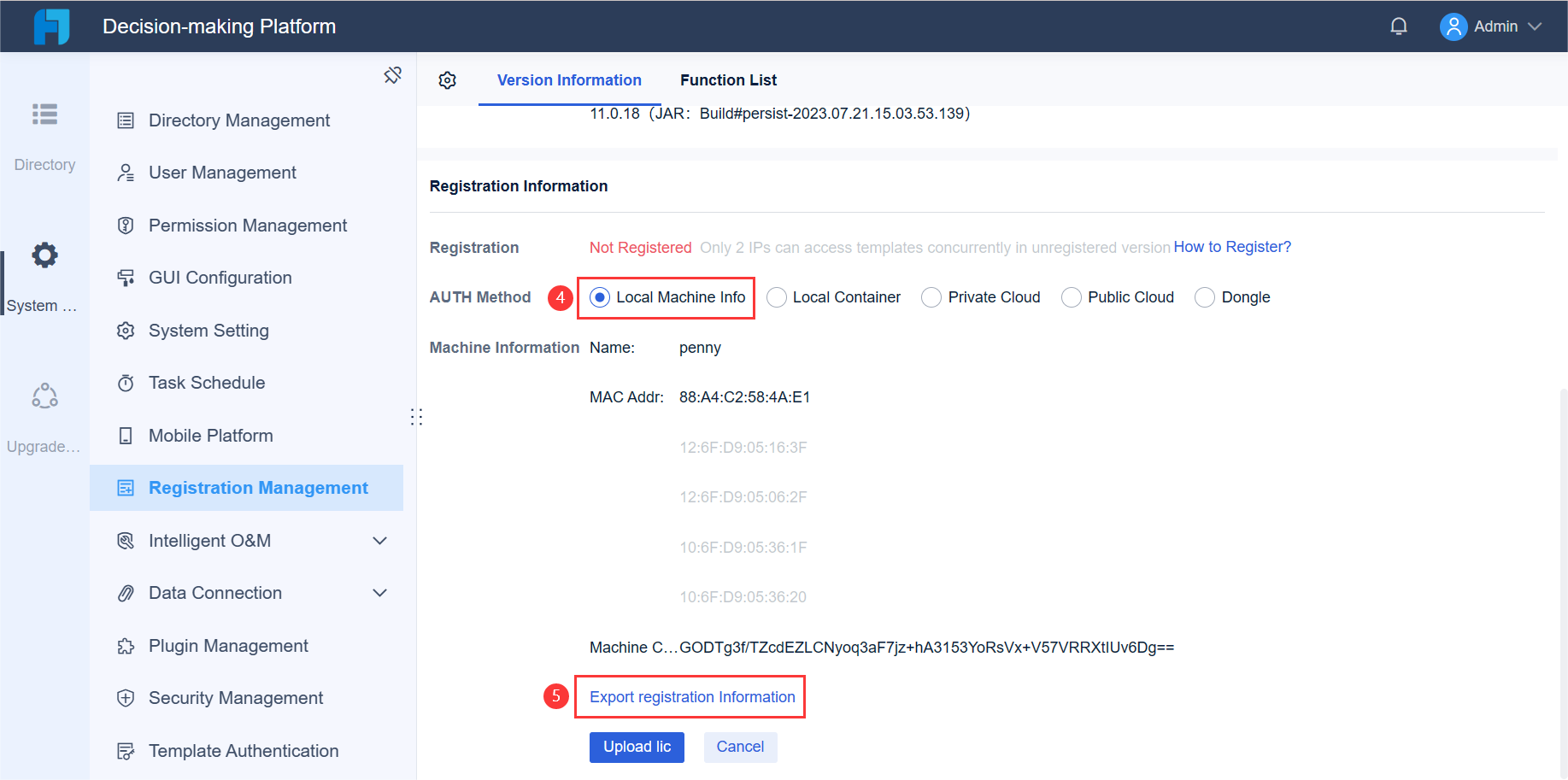Screen dimensions: 1568x780
Task: Expand the Data Connection section
Action: [379, 592]
